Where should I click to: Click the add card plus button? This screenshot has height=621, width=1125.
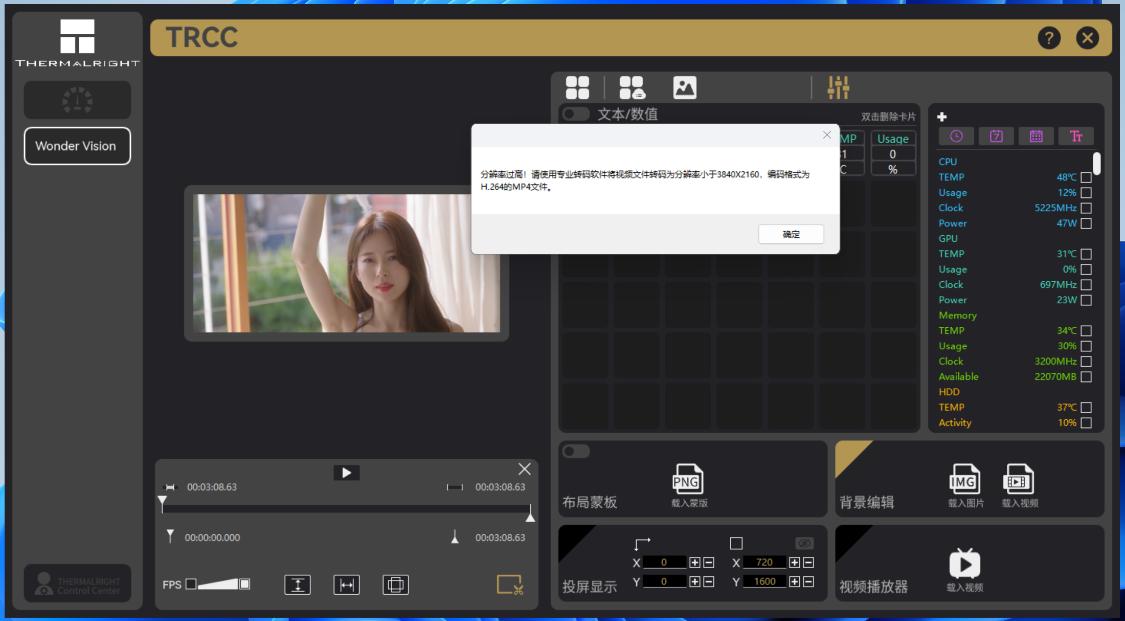pos(941,116)
